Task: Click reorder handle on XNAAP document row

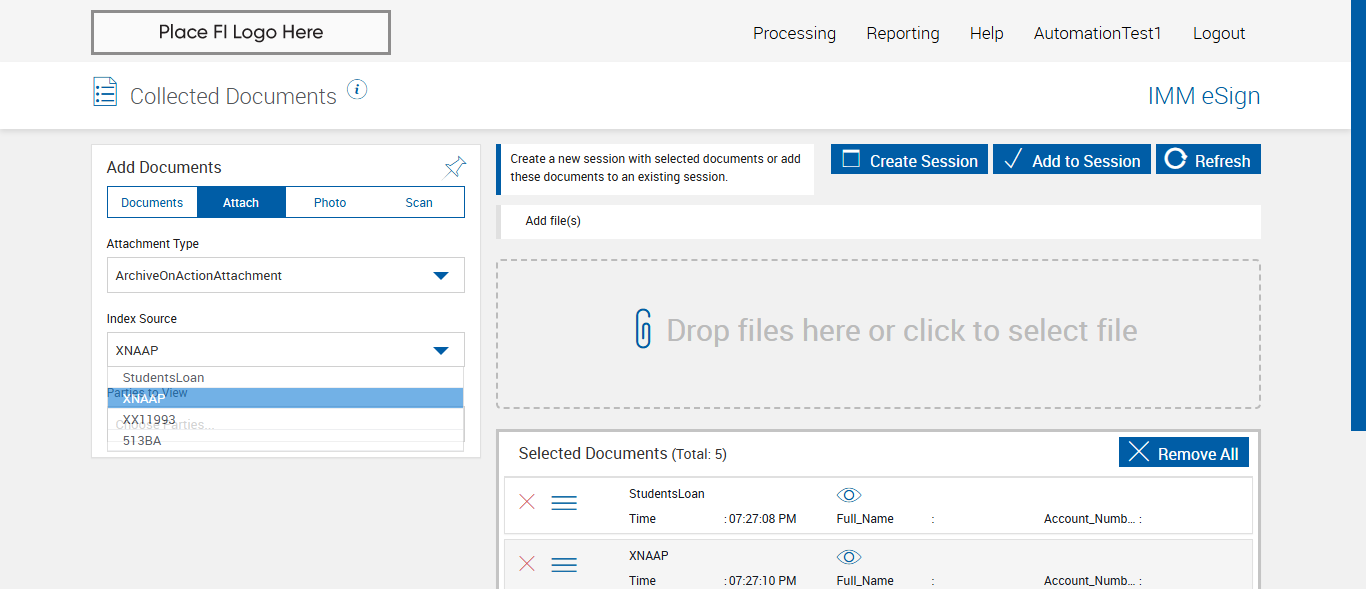Action: [564, 565]
